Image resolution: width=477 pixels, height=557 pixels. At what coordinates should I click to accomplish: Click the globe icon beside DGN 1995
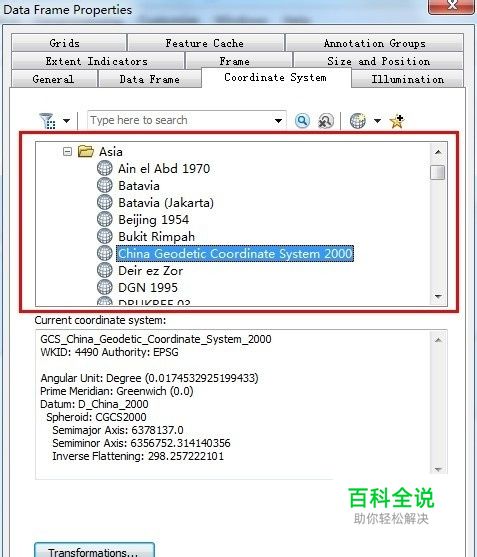pos(105,287)
